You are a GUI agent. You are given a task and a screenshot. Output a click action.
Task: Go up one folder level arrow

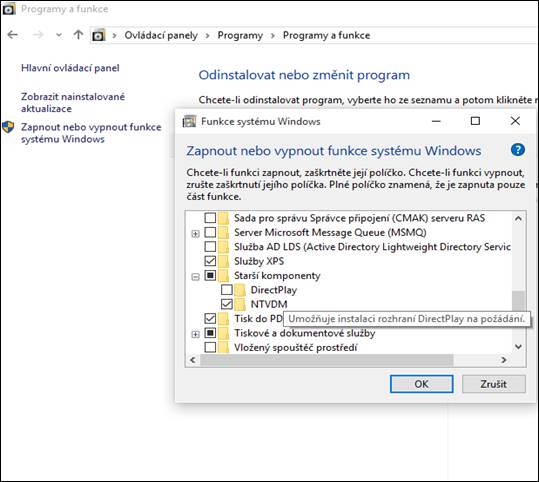(78, 35)
